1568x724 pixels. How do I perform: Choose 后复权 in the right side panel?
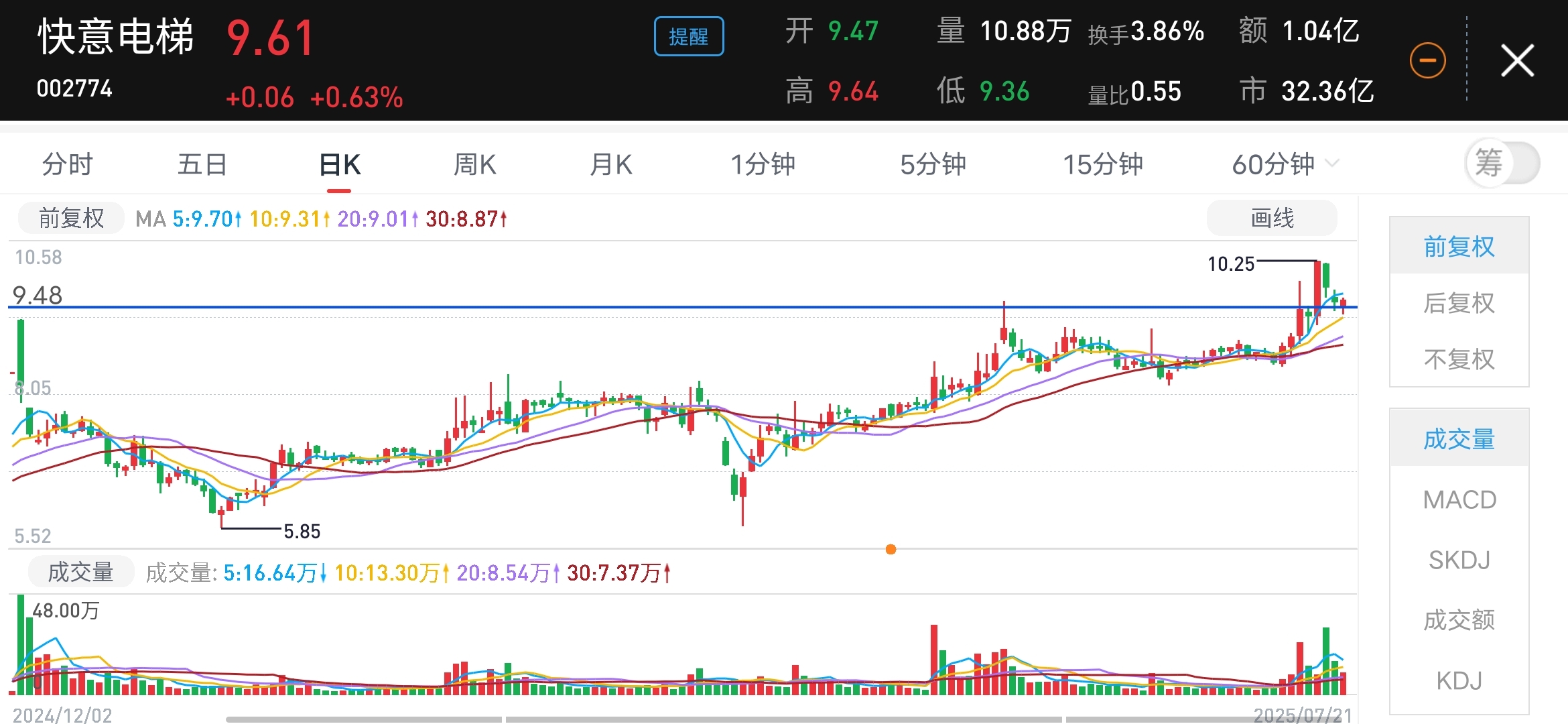(1459, 303)
